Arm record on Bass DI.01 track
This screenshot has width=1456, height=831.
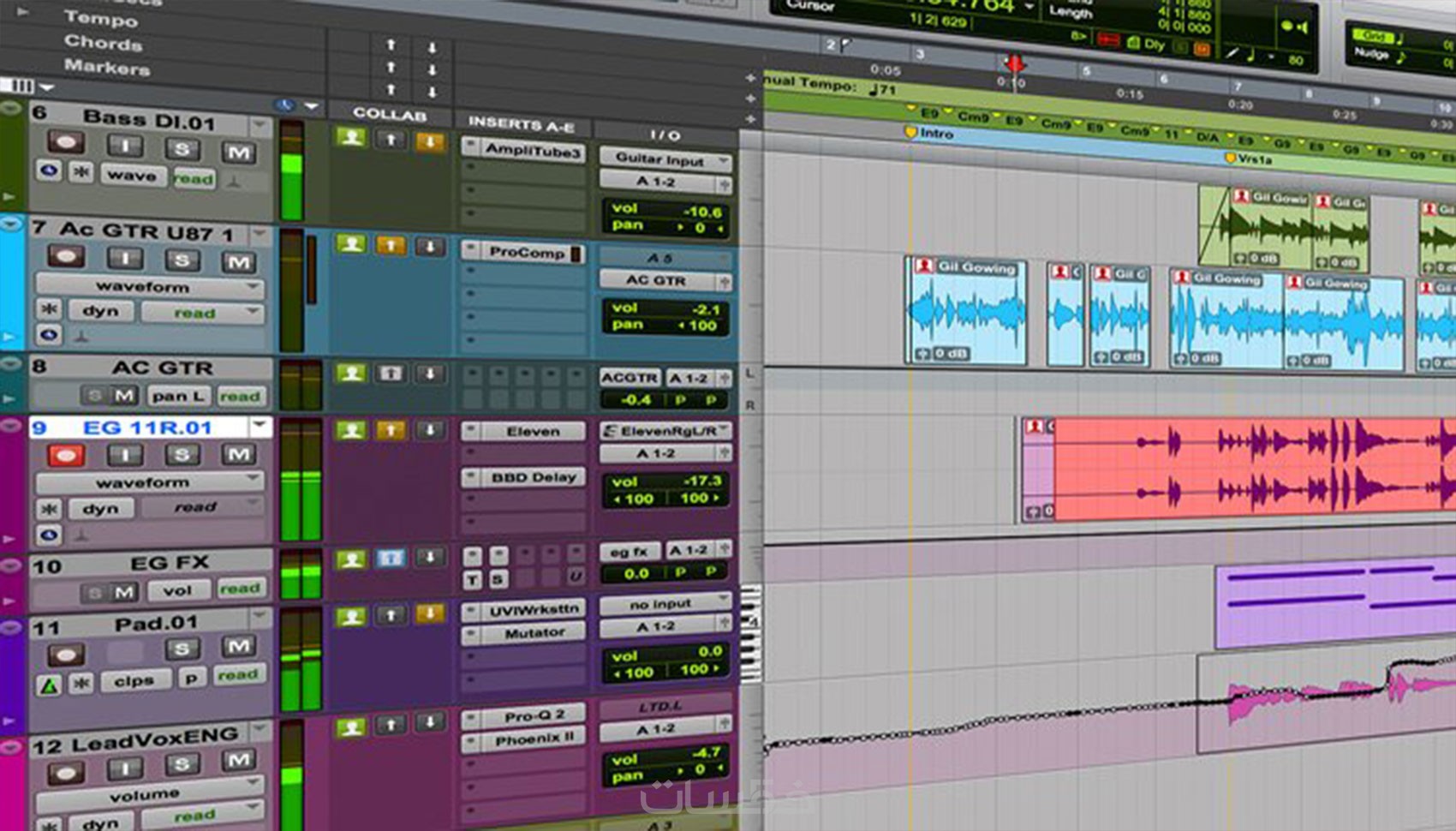66,142
